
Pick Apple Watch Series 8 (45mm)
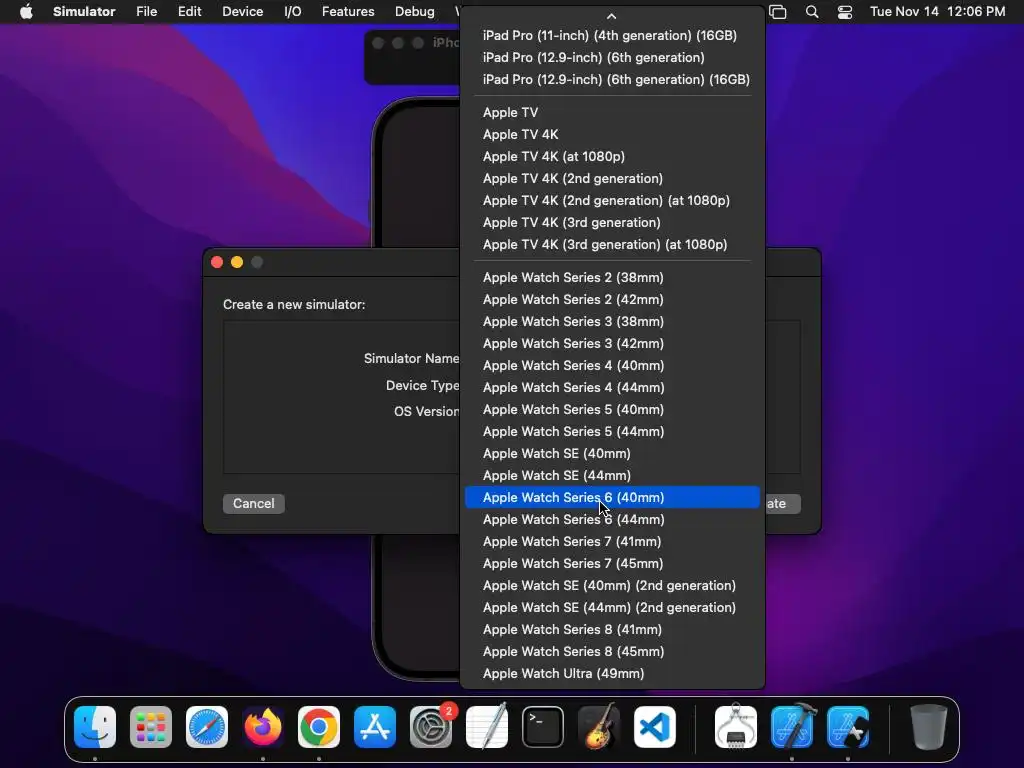point(613,652)
